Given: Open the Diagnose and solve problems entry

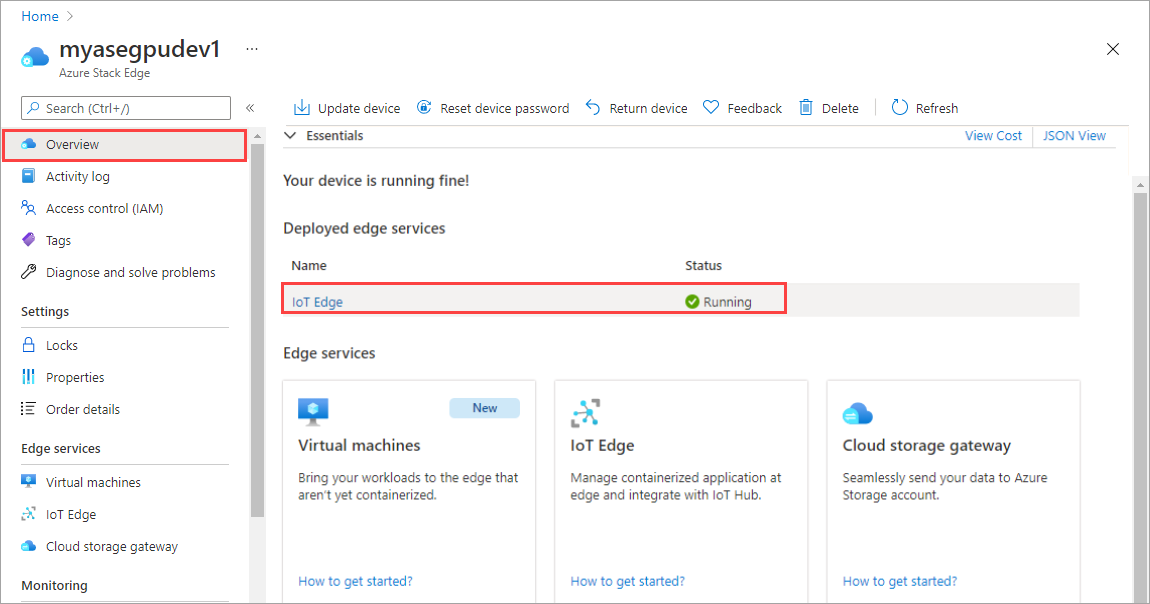Looking at the screenshot, I should point(29,271).
